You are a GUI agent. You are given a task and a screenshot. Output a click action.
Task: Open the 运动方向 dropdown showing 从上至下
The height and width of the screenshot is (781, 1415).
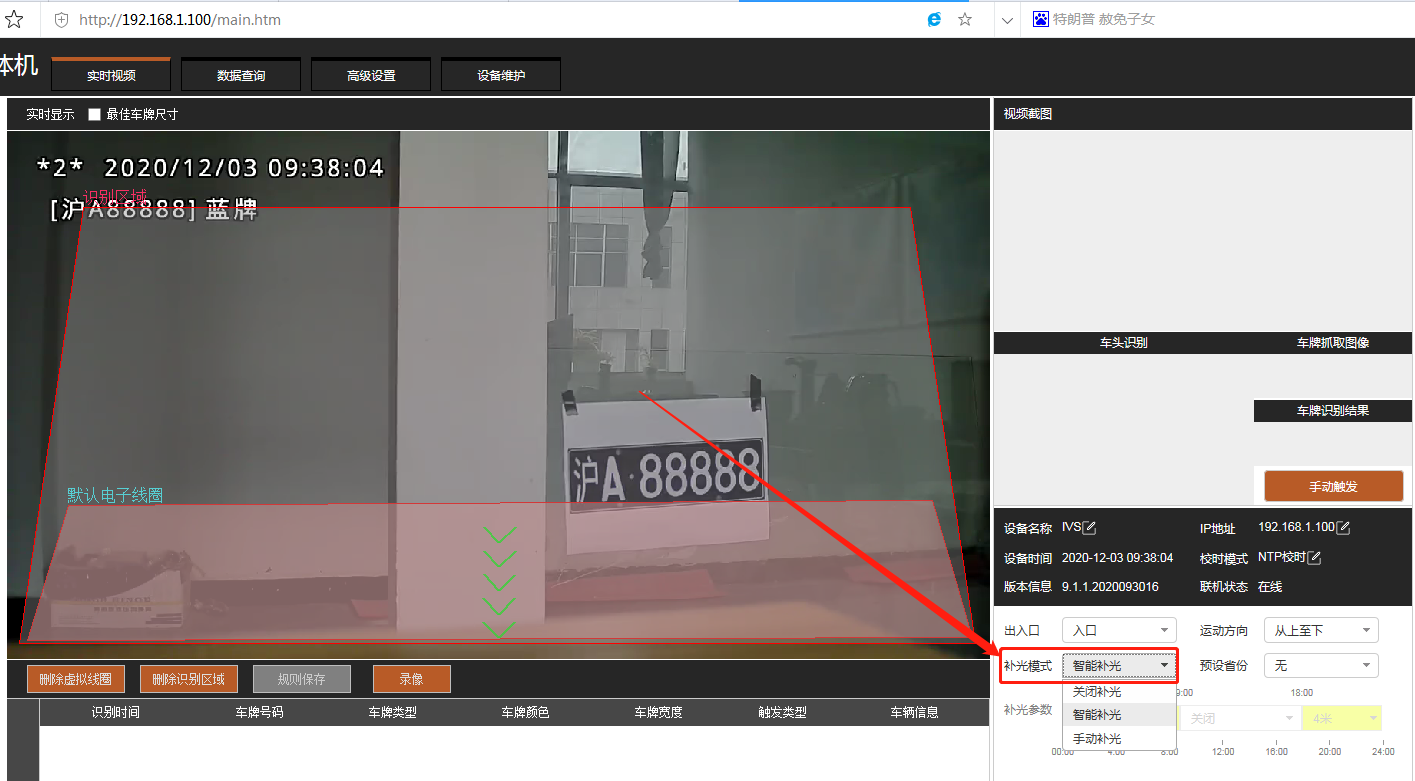pyautogui.click(x=1321, y=630)
